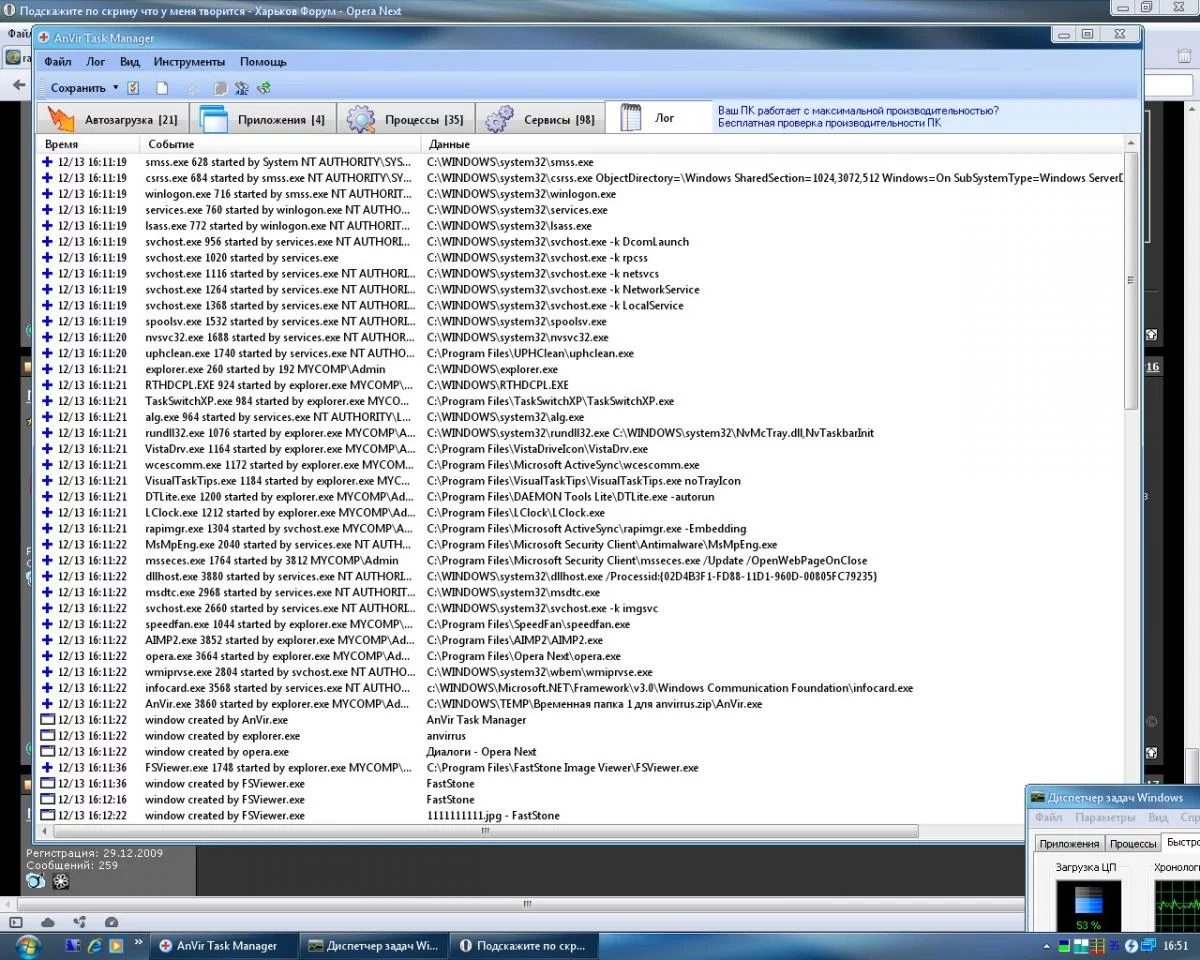Image resolution: width=1200 pixels, height=960 pixels.
Task: Select the 'spoolsv.exe 1532 started' log entry
Action: click(x=581, y=321)
